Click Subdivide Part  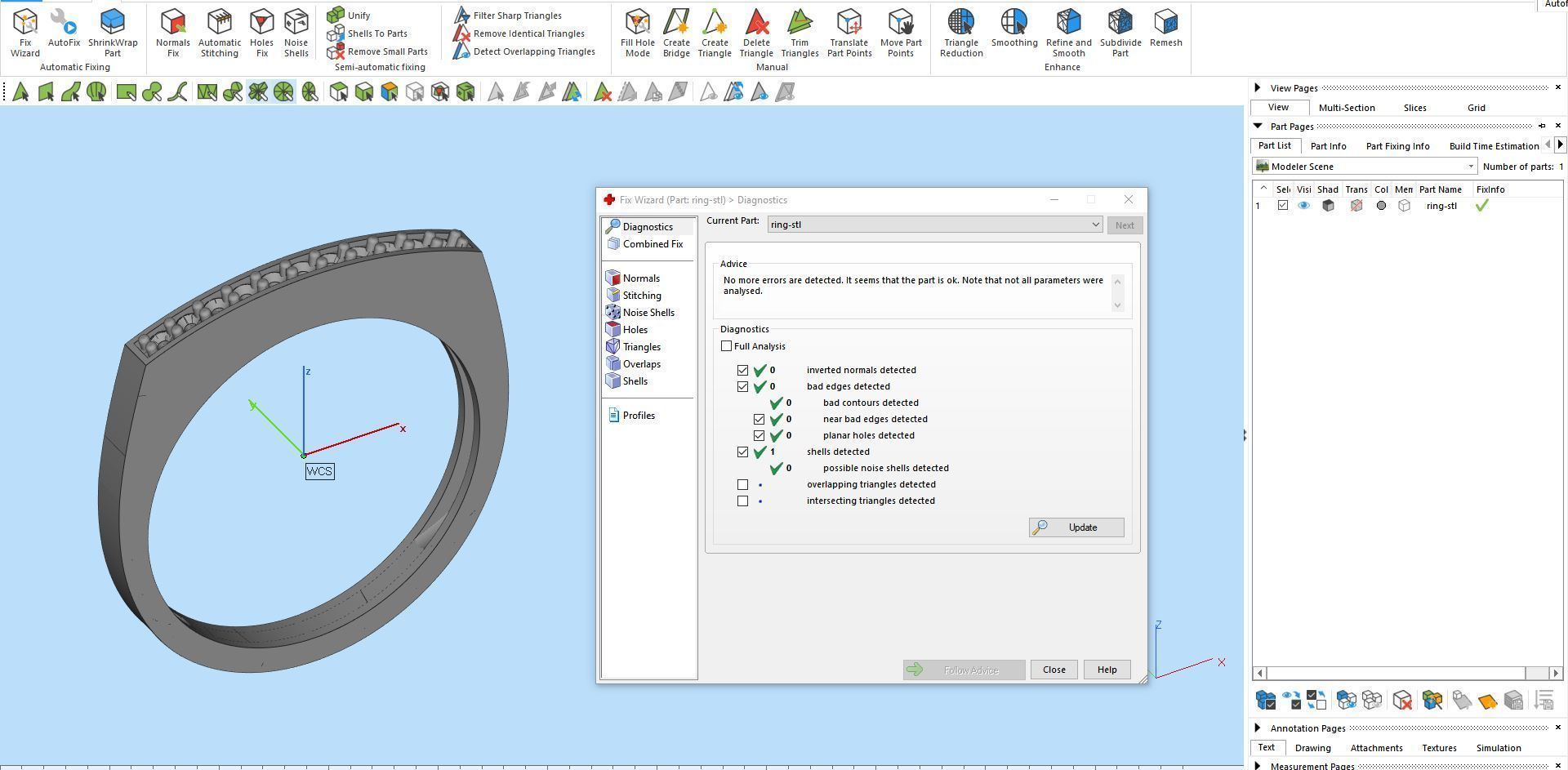[1120, 33]
